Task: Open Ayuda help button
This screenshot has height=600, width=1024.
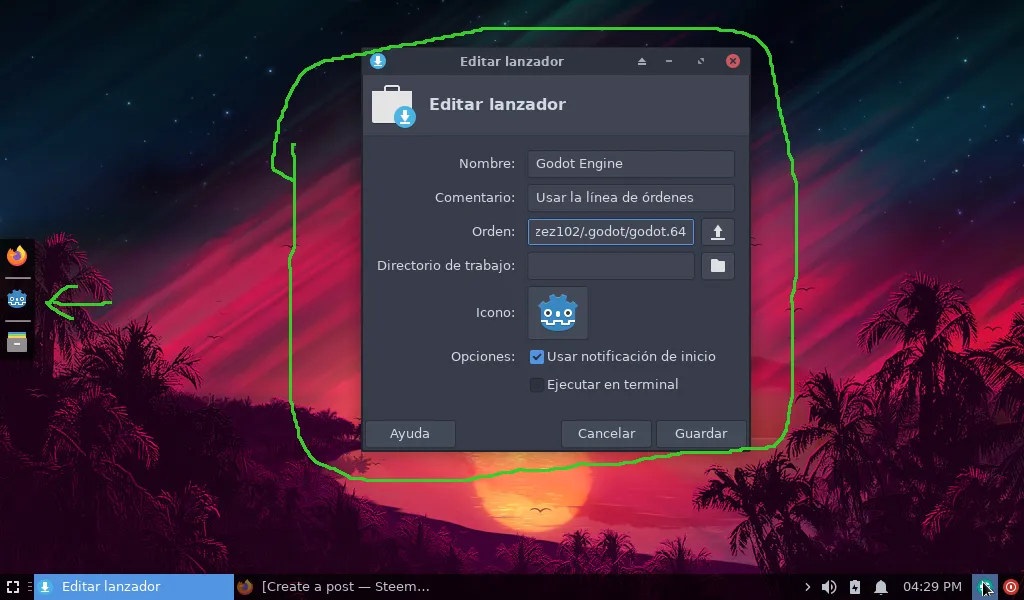Action: (x=410, y=434)
